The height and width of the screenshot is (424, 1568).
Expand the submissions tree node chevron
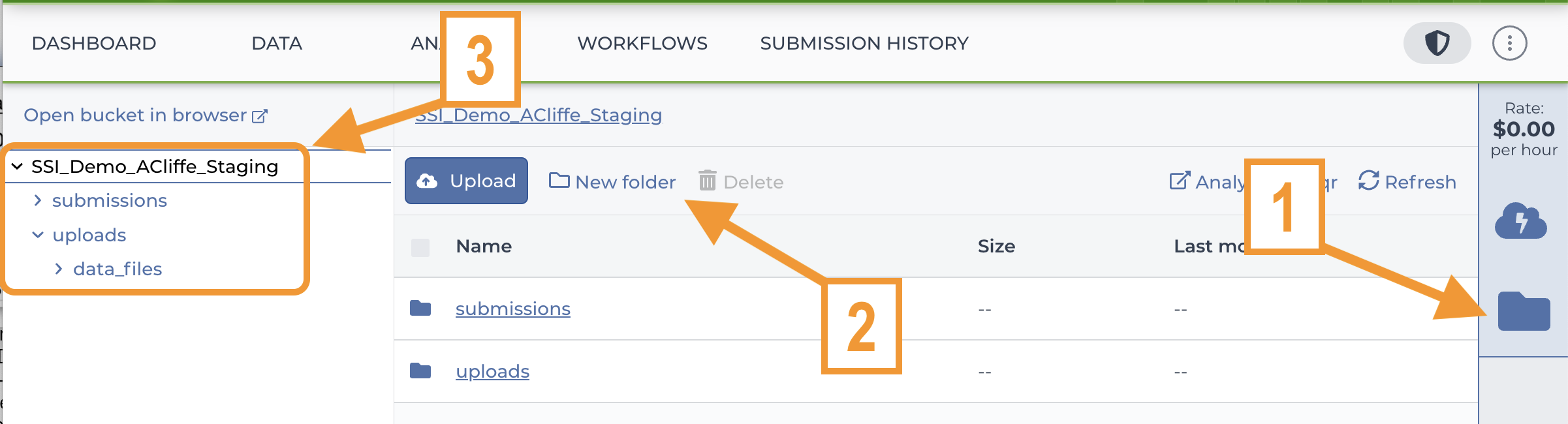38,200
